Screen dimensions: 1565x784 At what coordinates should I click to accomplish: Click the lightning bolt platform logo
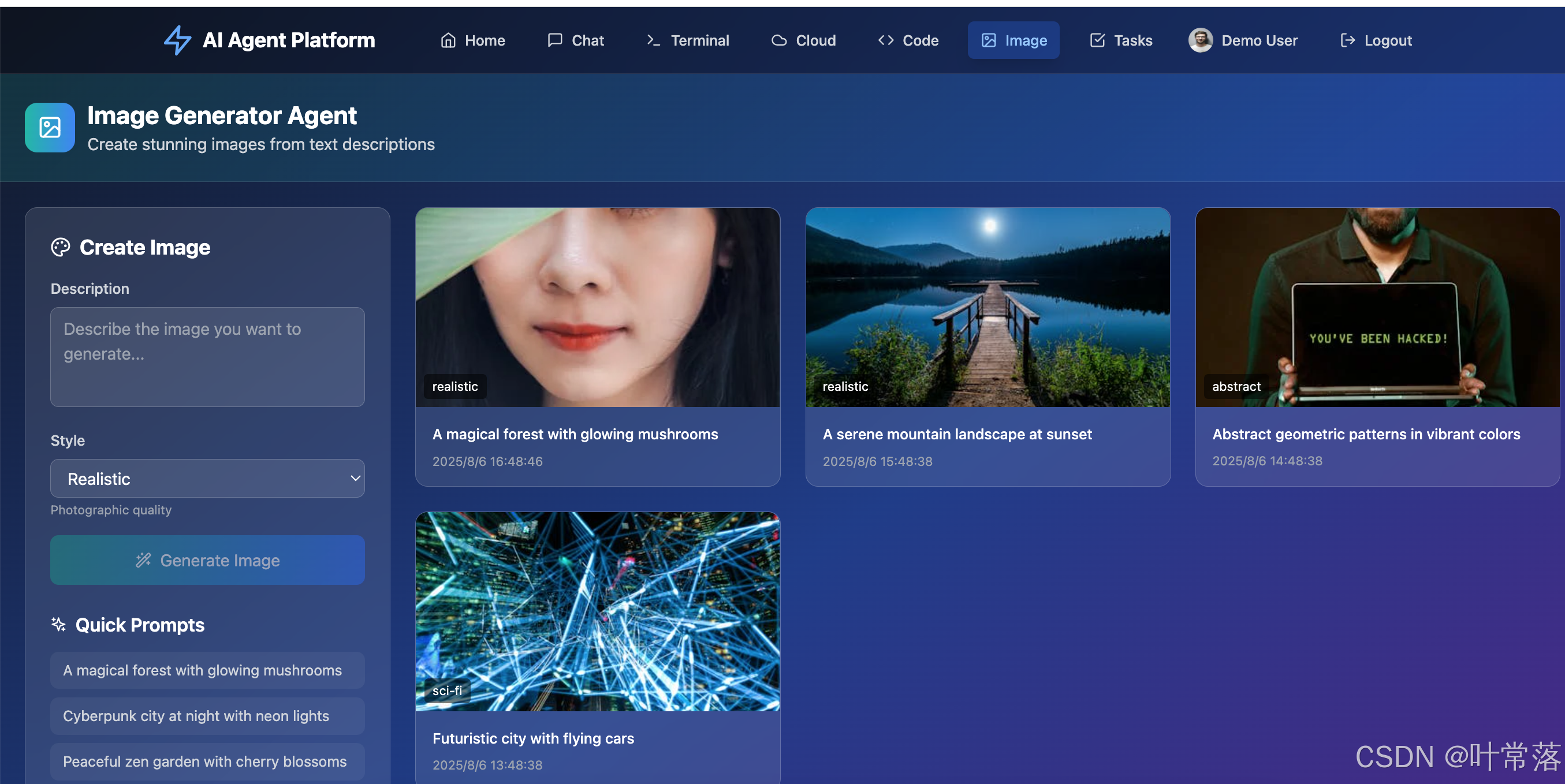pyautogui.click(x=177, y=40)
